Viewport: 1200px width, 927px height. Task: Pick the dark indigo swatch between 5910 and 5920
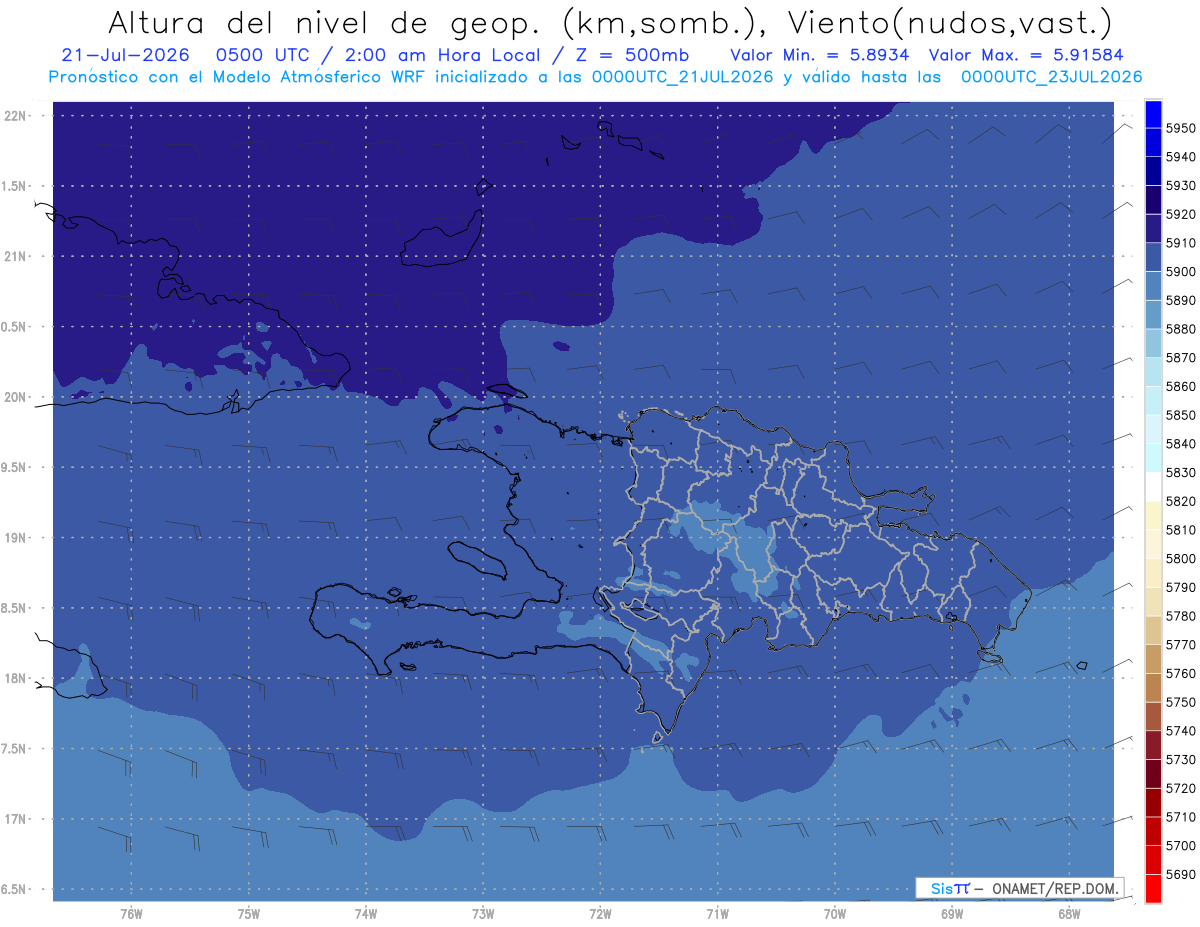pos(1153,229)
